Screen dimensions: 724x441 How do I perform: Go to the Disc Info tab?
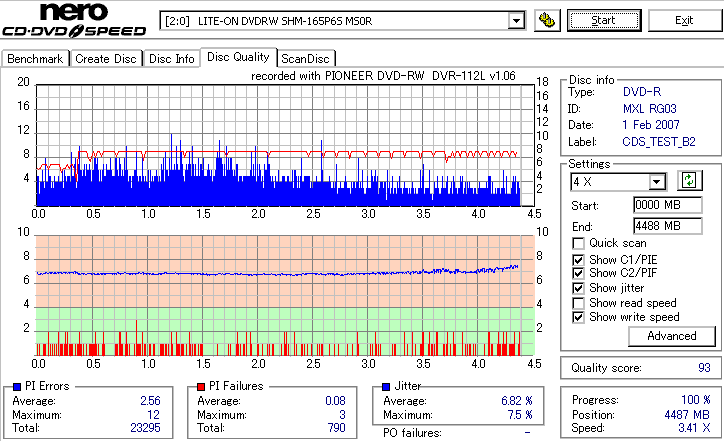tap(171, 59)
